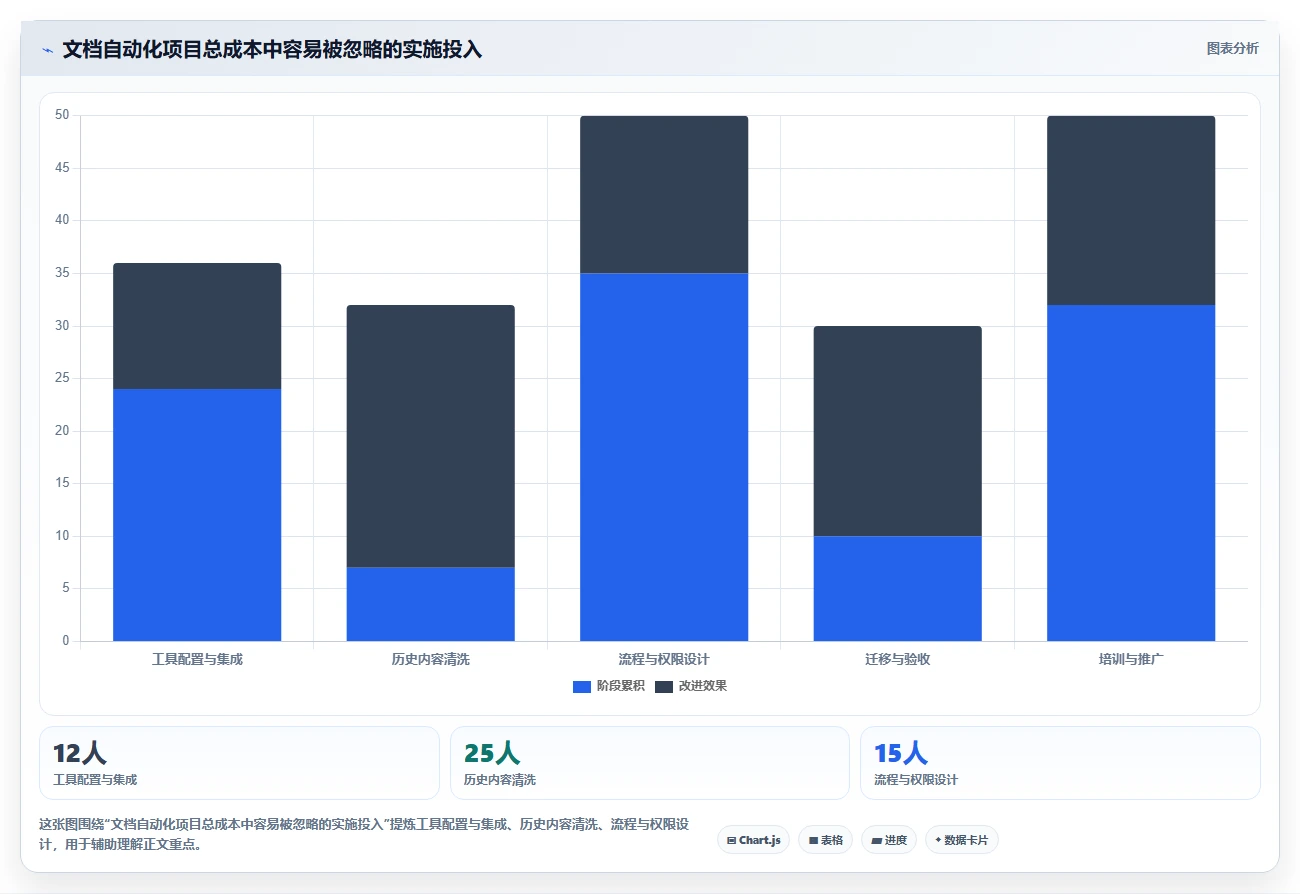Click the blue bar segment for 工具配置与集成
Screen dimensions: 1300x894
click(197, 515)
